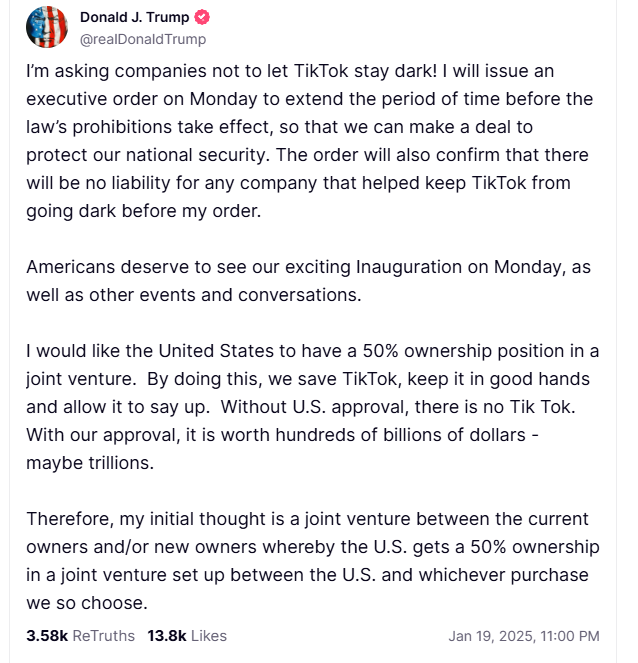Open the Jan 19, 2025 timestamp
This screenshot has width=638, height=663.
[x=486, y=635]
